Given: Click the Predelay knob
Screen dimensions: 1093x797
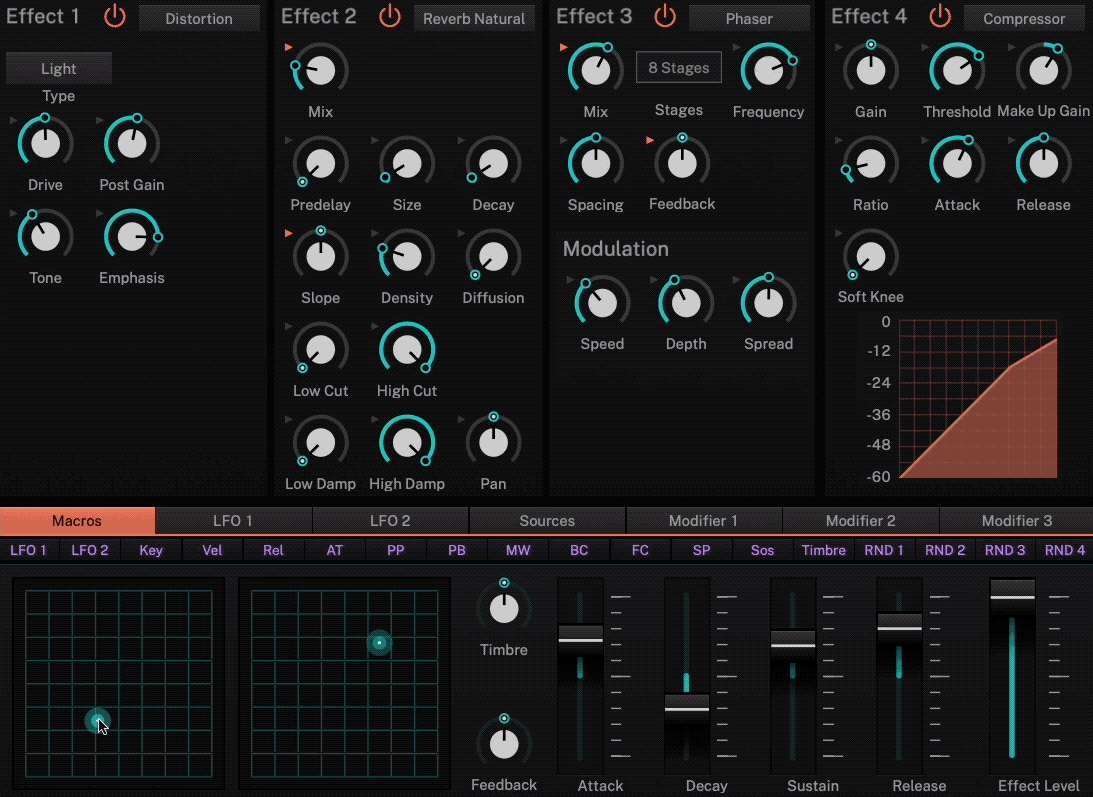Looking at the screenshot, I should point(321,163).
